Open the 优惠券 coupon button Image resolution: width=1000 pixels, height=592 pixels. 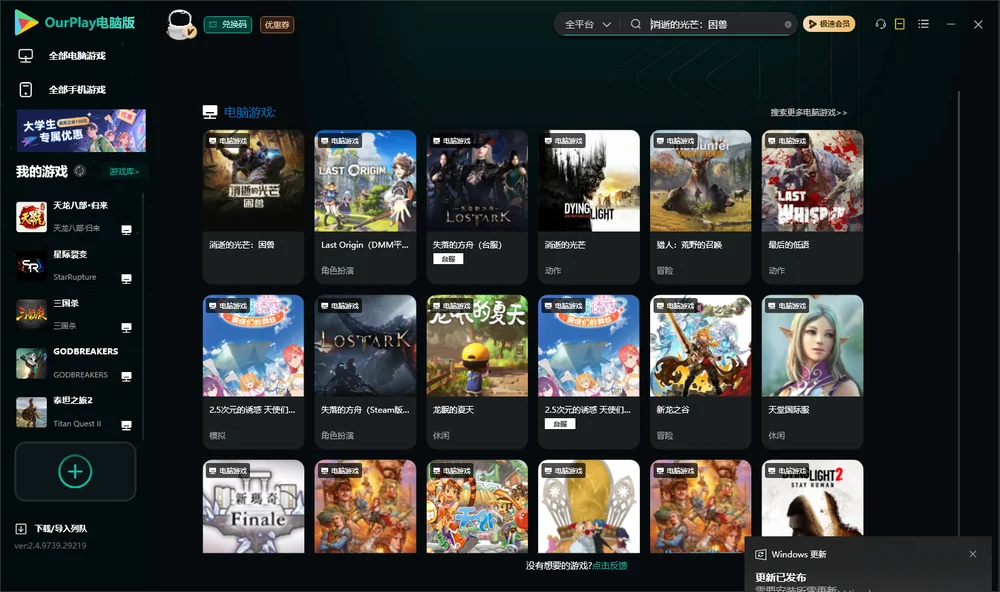(x=277, y=24)
